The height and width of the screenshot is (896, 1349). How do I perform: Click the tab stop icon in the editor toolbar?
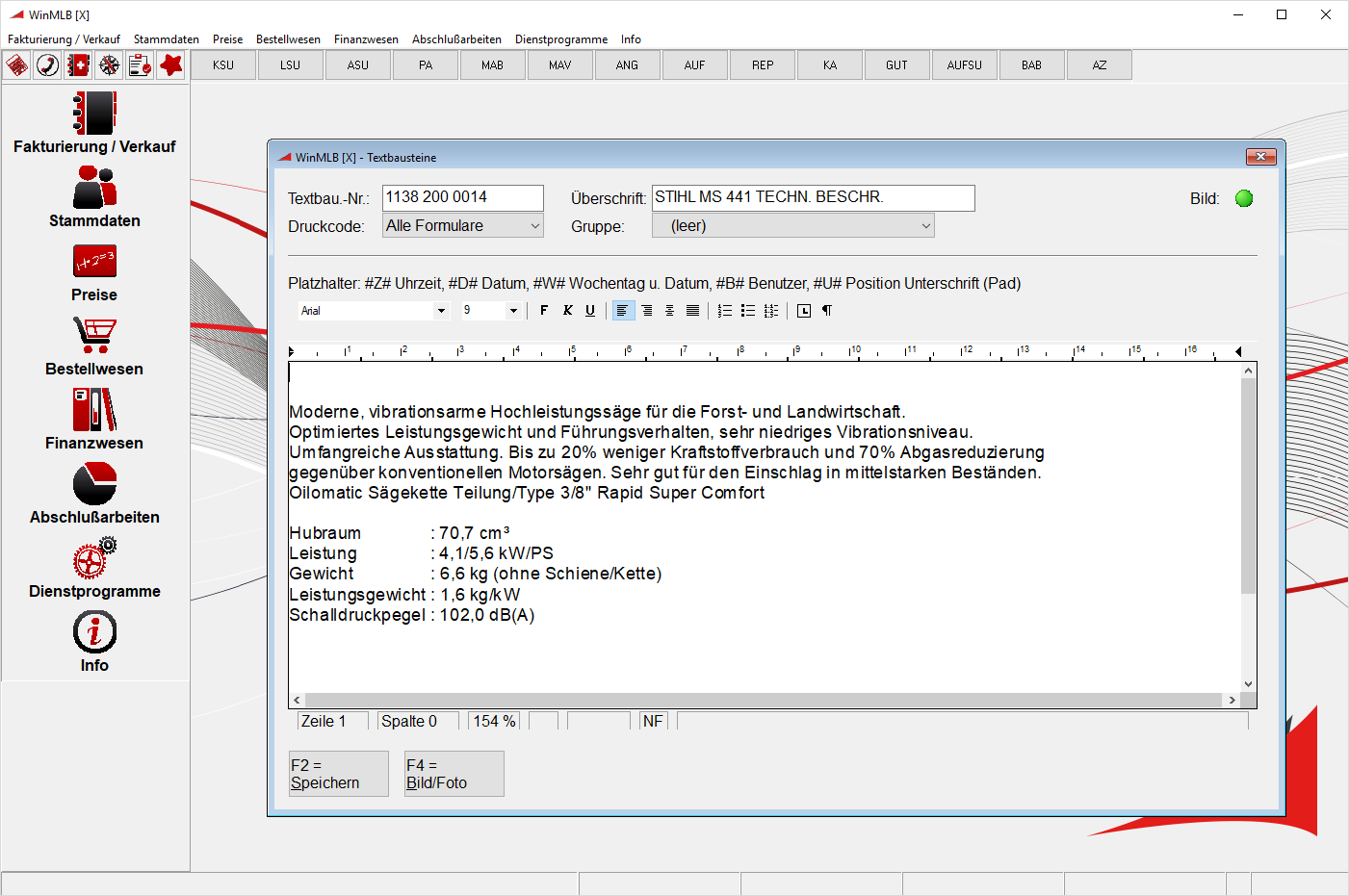(804, 311)
